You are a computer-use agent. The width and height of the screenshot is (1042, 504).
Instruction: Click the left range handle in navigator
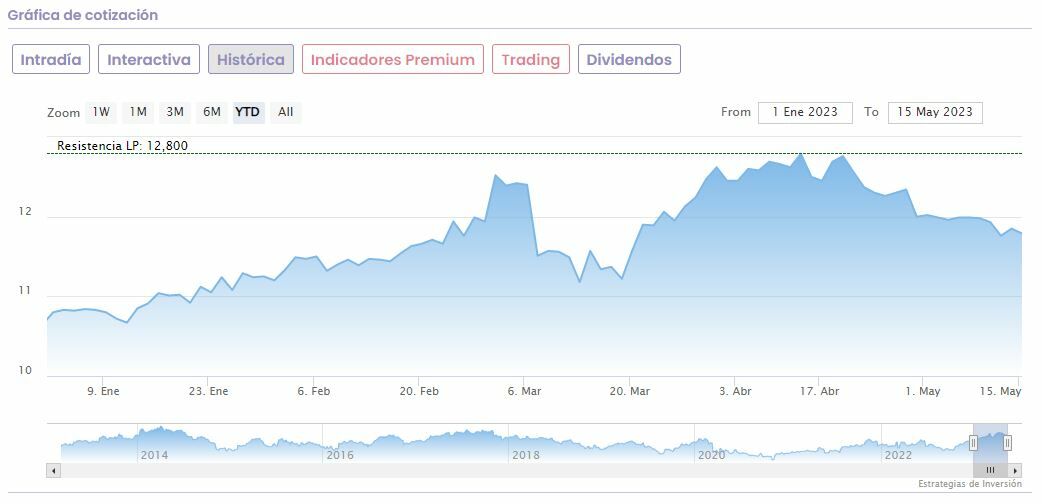(x=973, y=443)
